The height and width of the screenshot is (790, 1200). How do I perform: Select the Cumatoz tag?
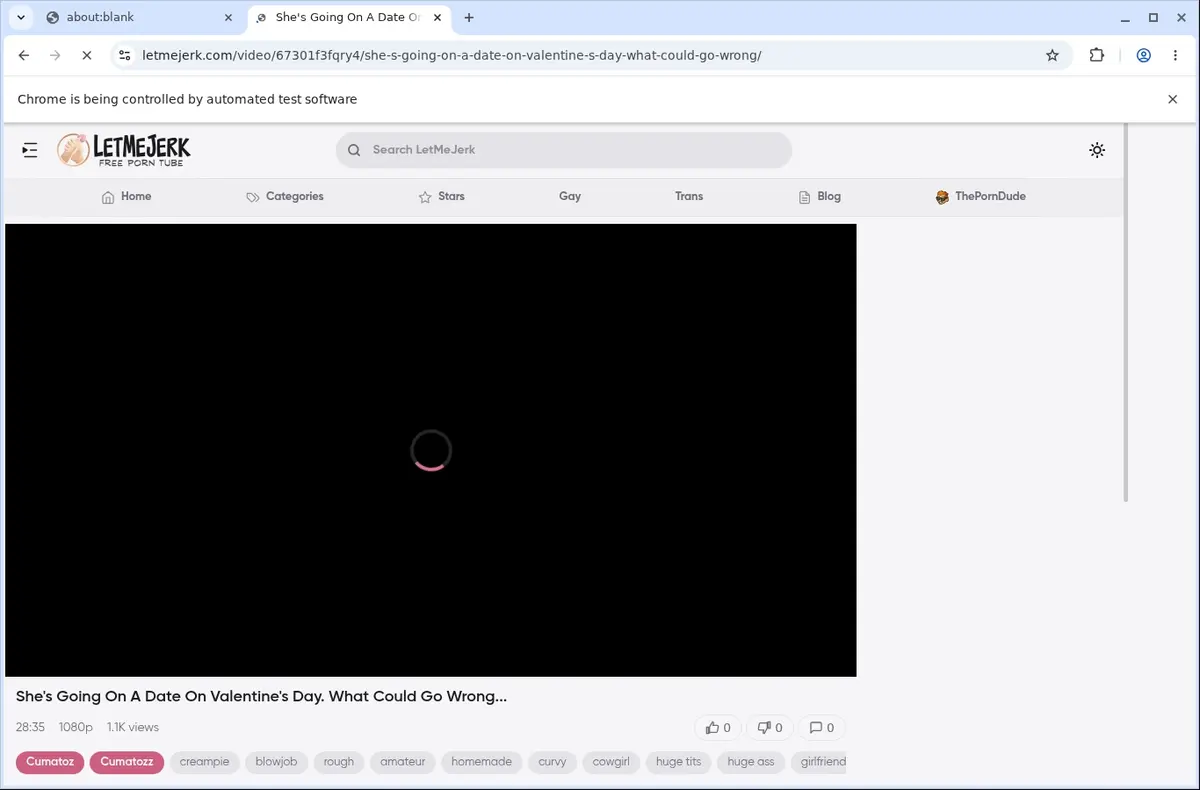[50, 762]
